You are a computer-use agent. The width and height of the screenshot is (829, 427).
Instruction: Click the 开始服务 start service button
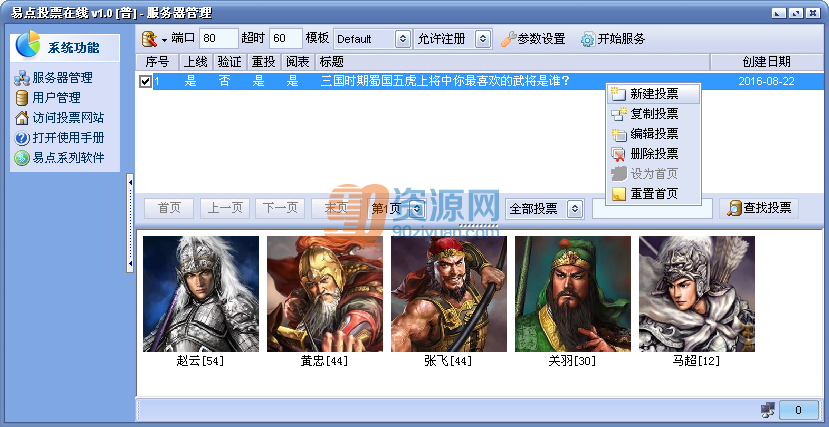point(613,39)
